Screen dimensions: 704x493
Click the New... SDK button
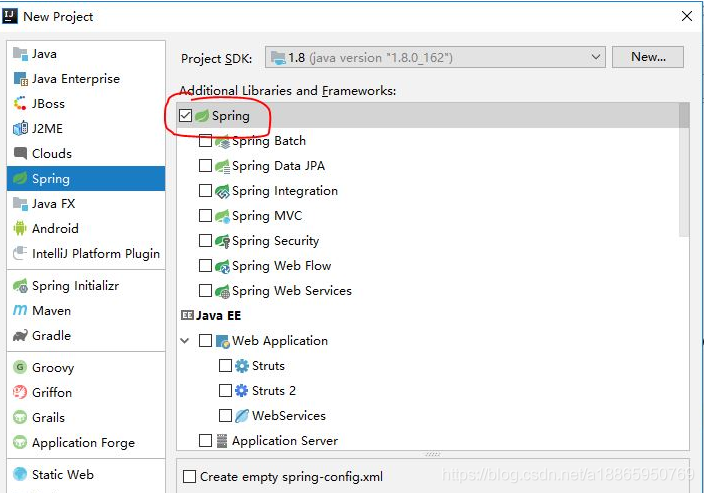click(648, 57)
